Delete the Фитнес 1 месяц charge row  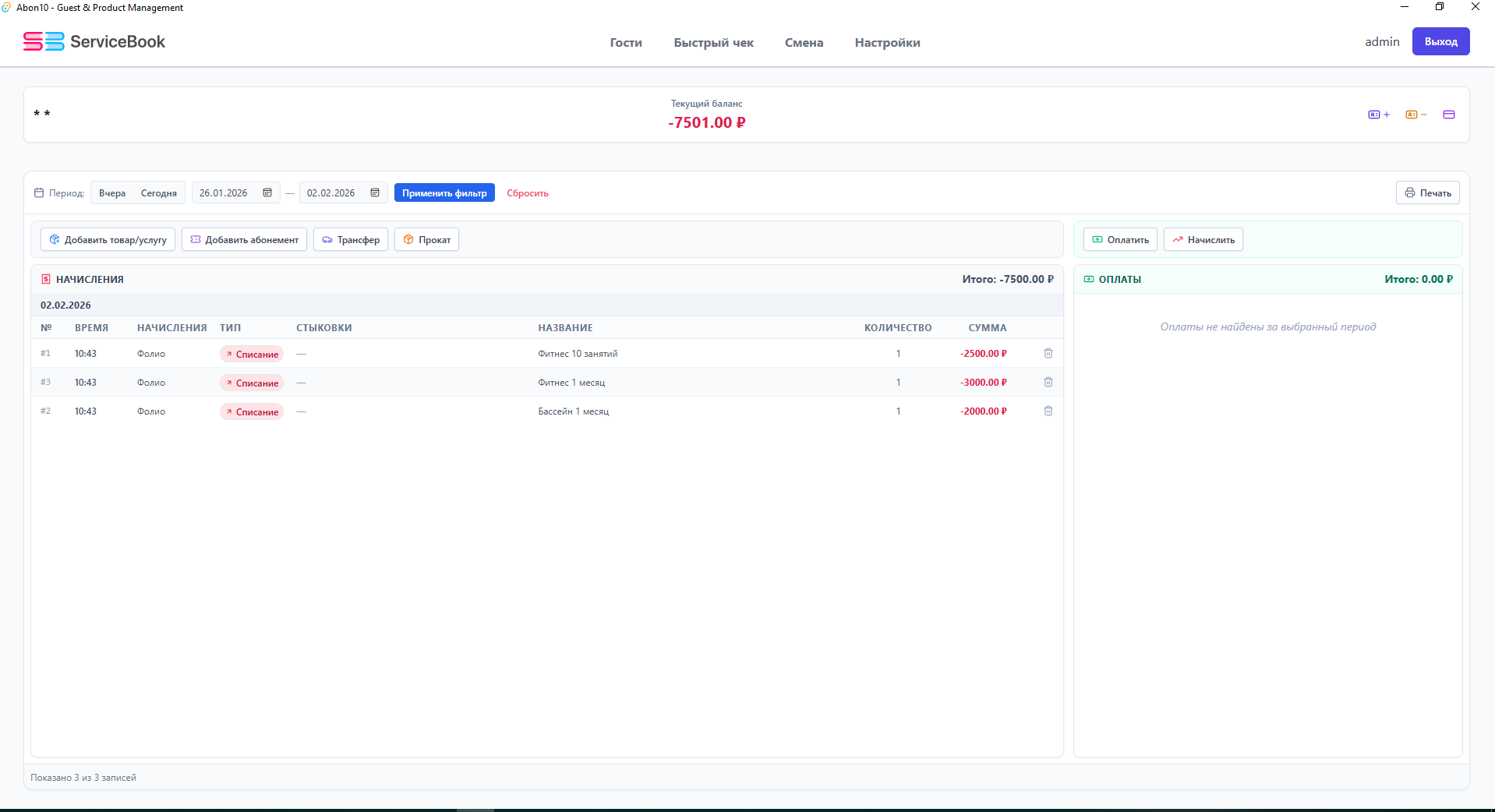(1048, 383)
